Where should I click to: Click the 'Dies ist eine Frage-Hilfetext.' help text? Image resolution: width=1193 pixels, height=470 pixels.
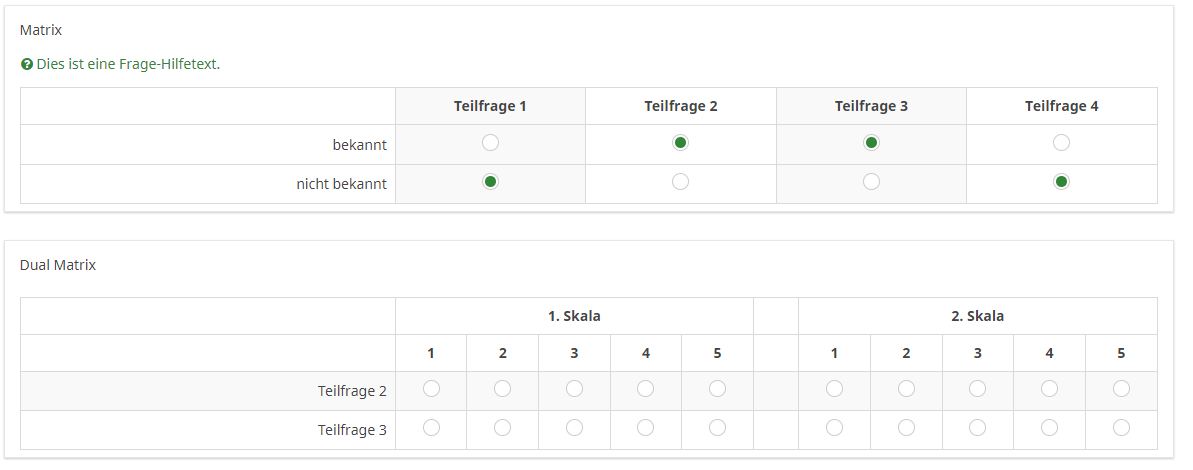[x=128, y=65]
